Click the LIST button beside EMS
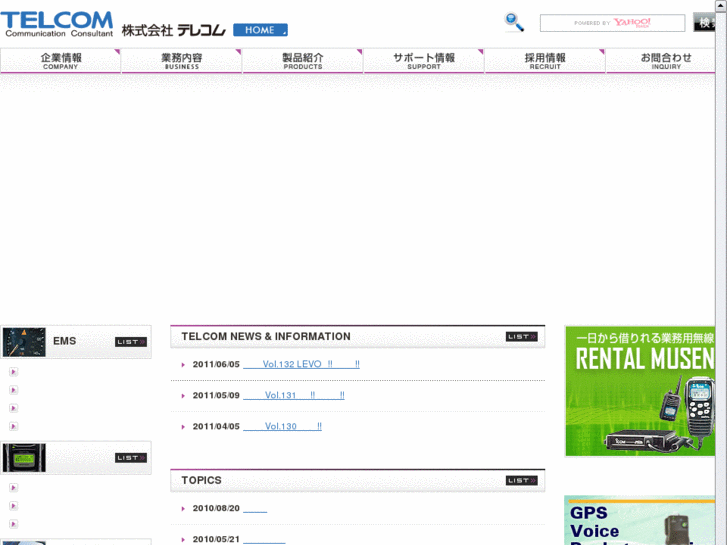Screen dimensions: 727x545 (131, 342)
